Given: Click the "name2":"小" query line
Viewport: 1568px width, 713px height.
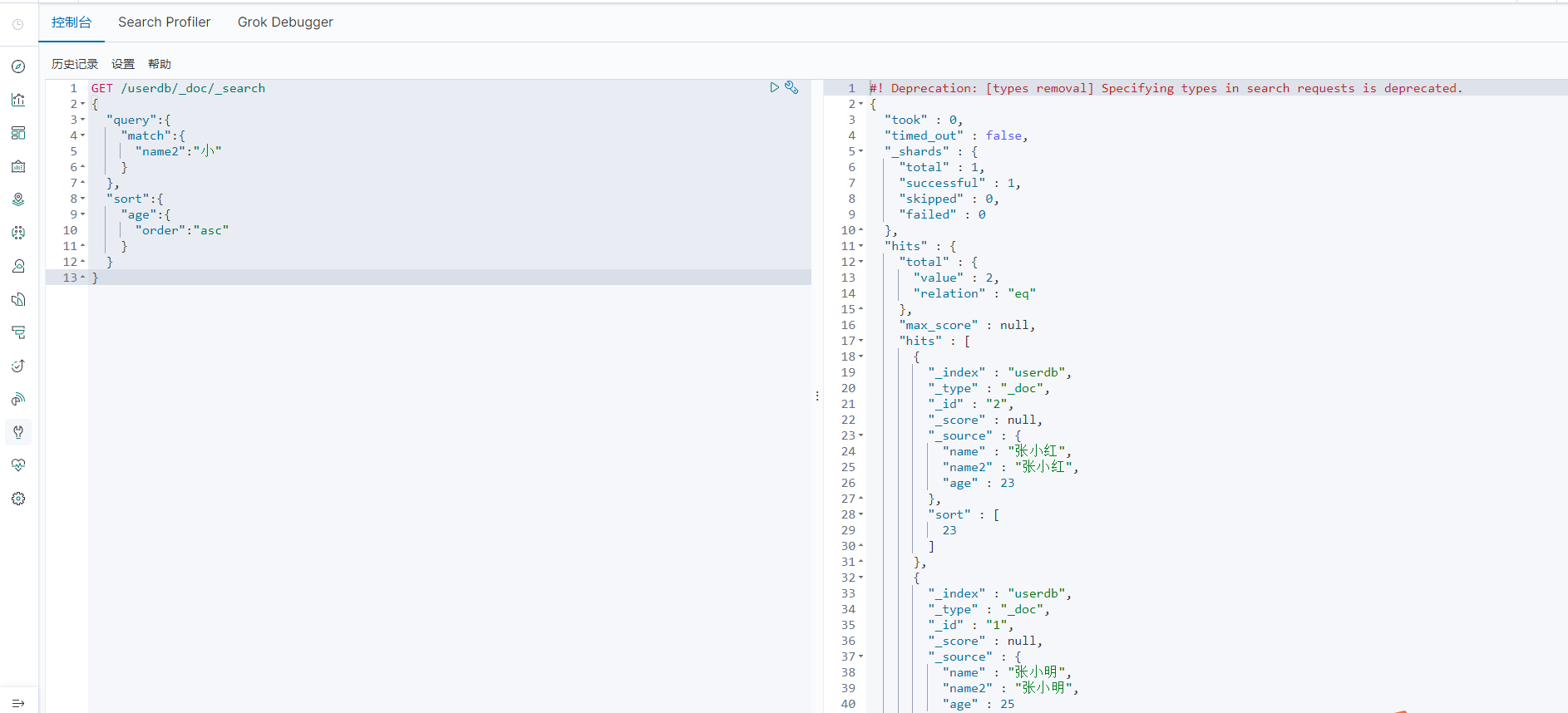Looking at the screenshot, I should coord(178,151).
